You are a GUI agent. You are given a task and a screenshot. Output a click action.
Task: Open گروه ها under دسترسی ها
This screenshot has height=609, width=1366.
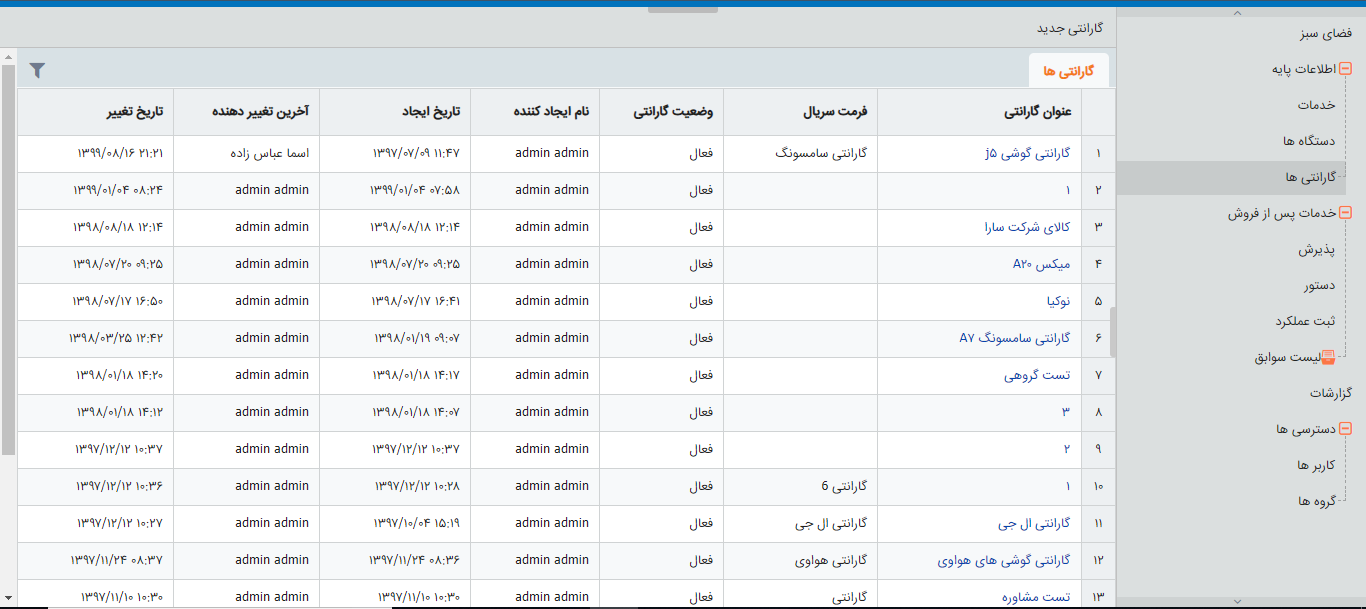point(1317,501)
